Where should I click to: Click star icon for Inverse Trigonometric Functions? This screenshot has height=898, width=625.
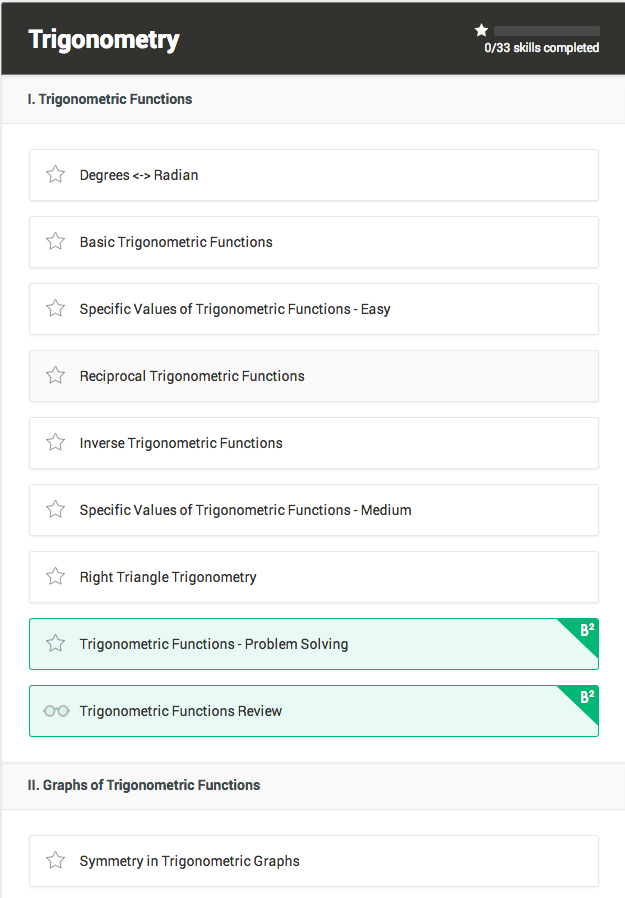(x=56, y=442)
